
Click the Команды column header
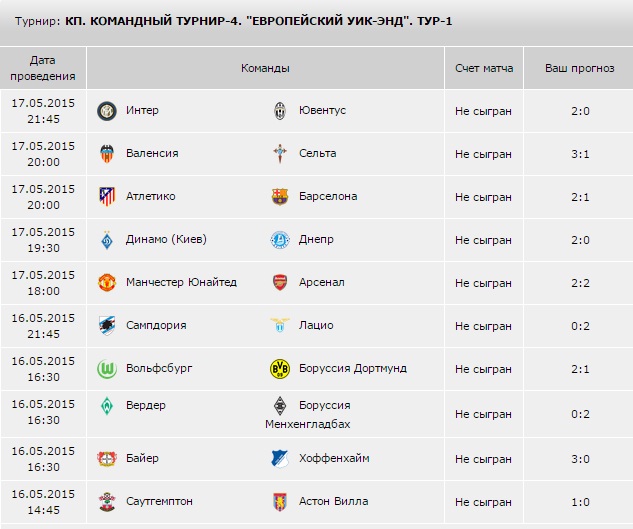265,68
